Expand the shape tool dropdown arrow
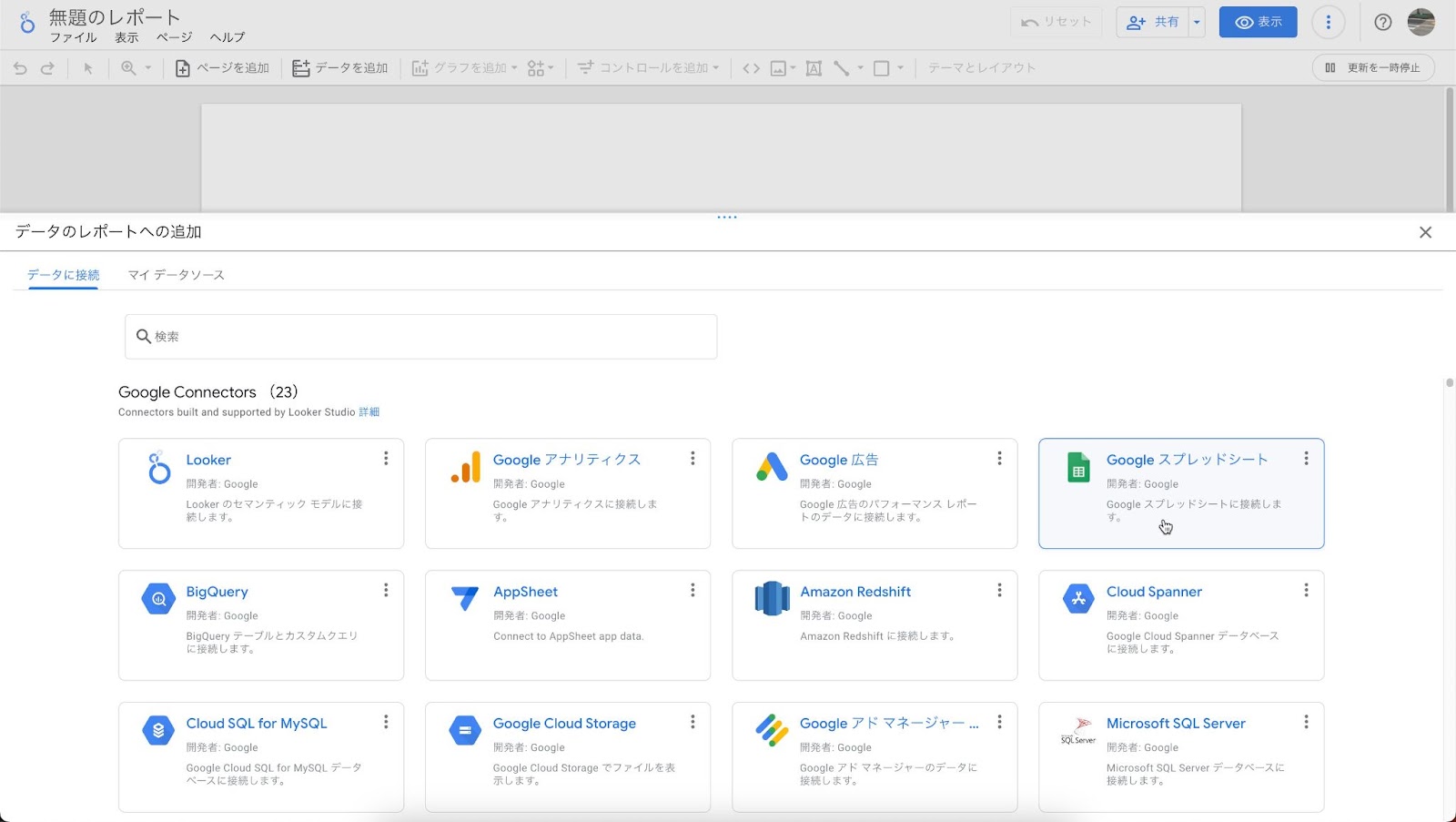This screenshot has height=822, width=1456. click(900, 68)
